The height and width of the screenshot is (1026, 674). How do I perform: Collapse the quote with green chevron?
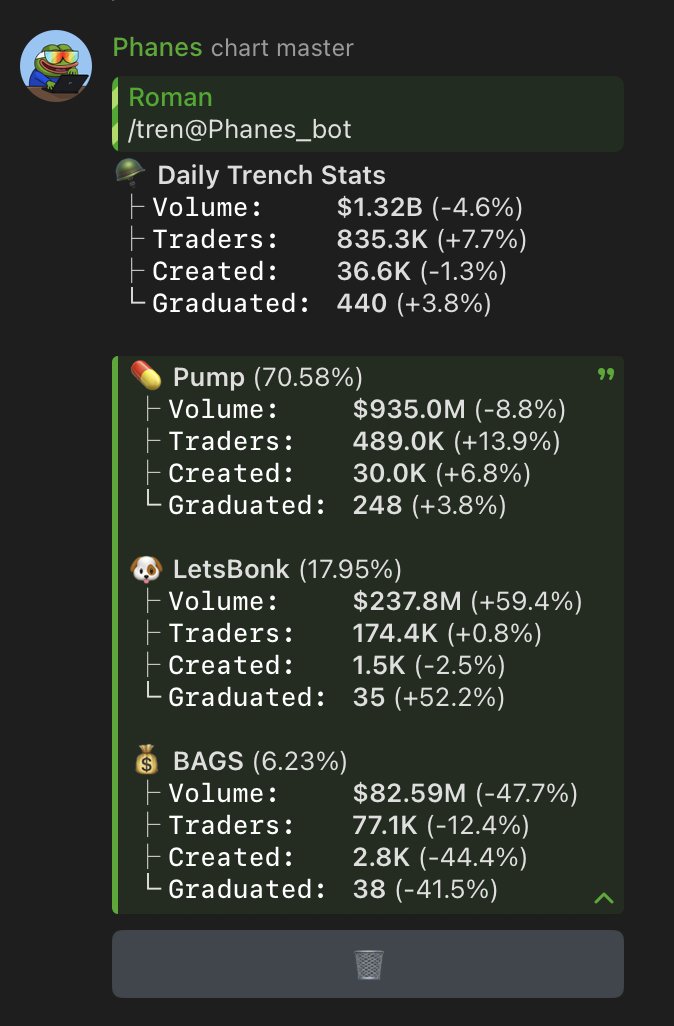604,898
